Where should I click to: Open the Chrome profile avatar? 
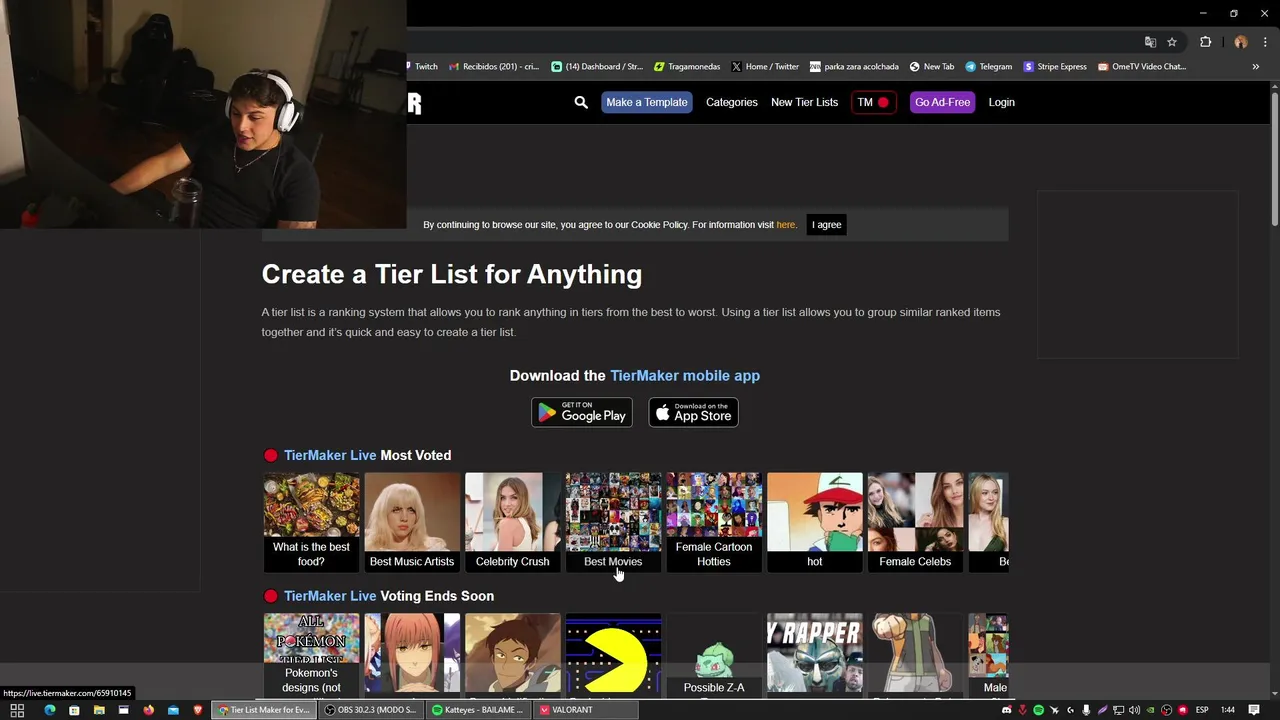(1241, 42)
